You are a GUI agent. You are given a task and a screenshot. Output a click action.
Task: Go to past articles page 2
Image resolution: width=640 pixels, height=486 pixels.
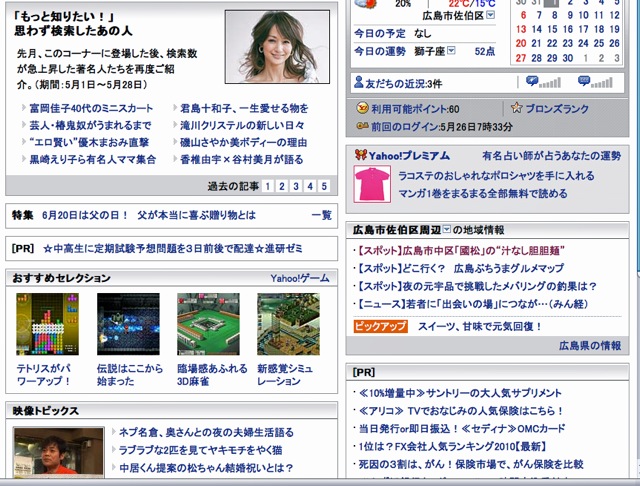click(x=282, y=186)
